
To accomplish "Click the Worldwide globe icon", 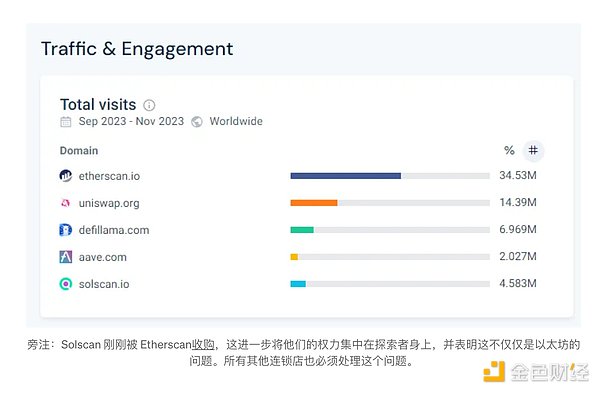I will [x=197, y=122].
